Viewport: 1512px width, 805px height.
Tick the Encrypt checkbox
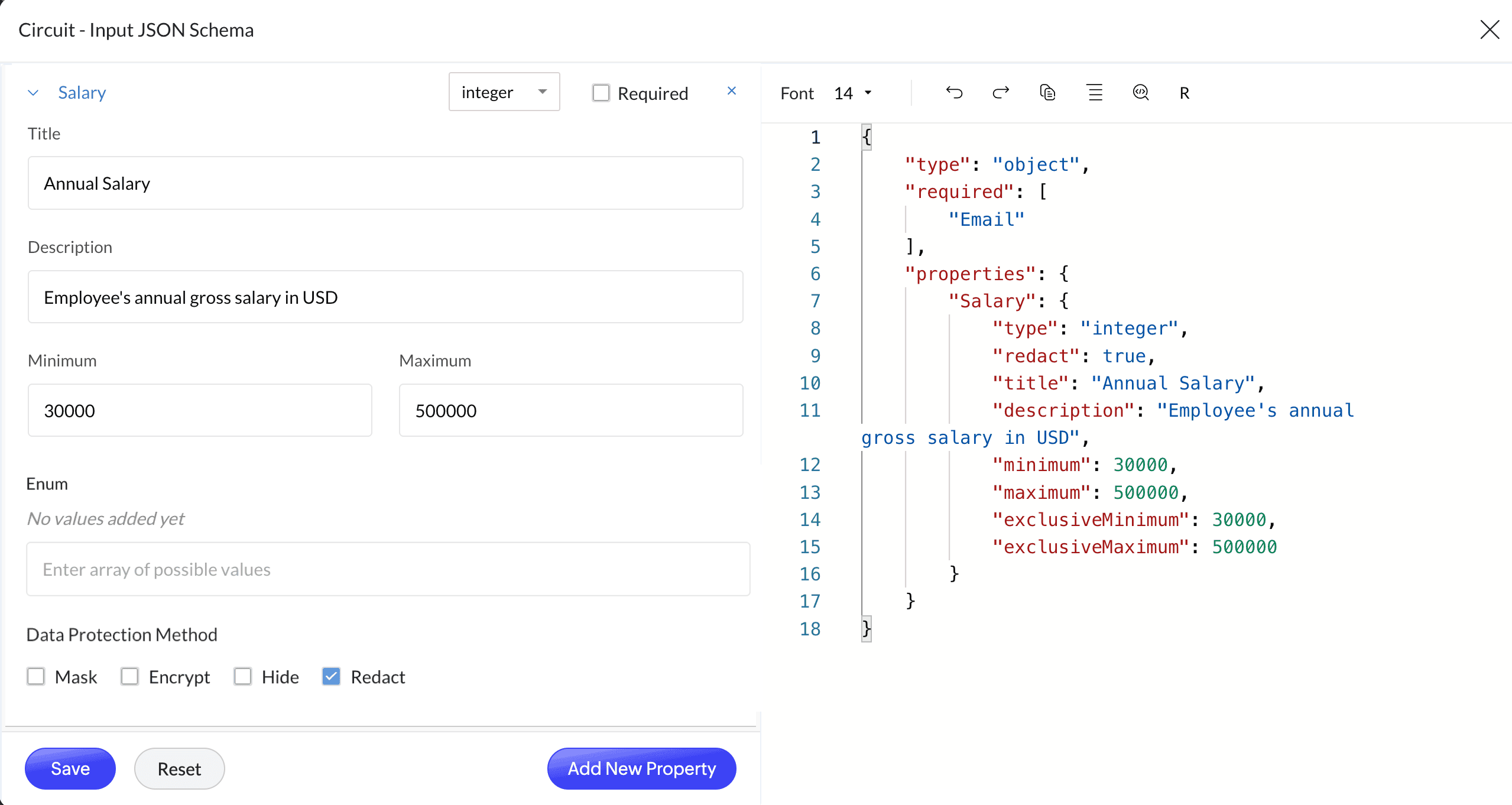coord(129,676)
